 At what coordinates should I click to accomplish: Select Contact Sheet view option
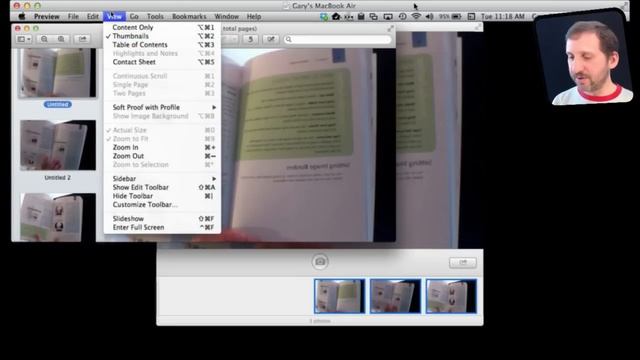(x=162, y=62)
